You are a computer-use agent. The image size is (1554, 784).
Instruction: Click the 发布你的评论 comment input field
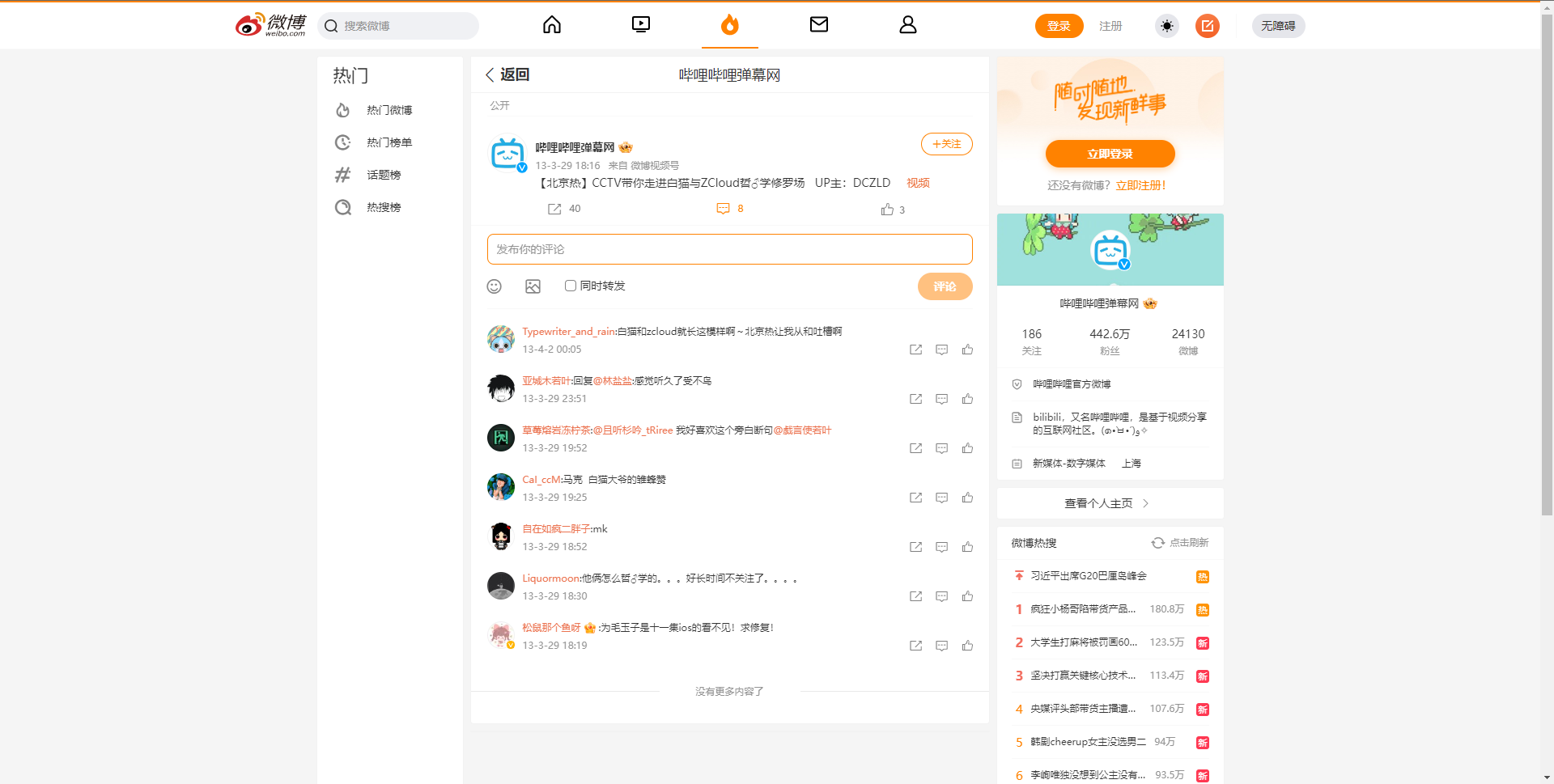[729, 249]
